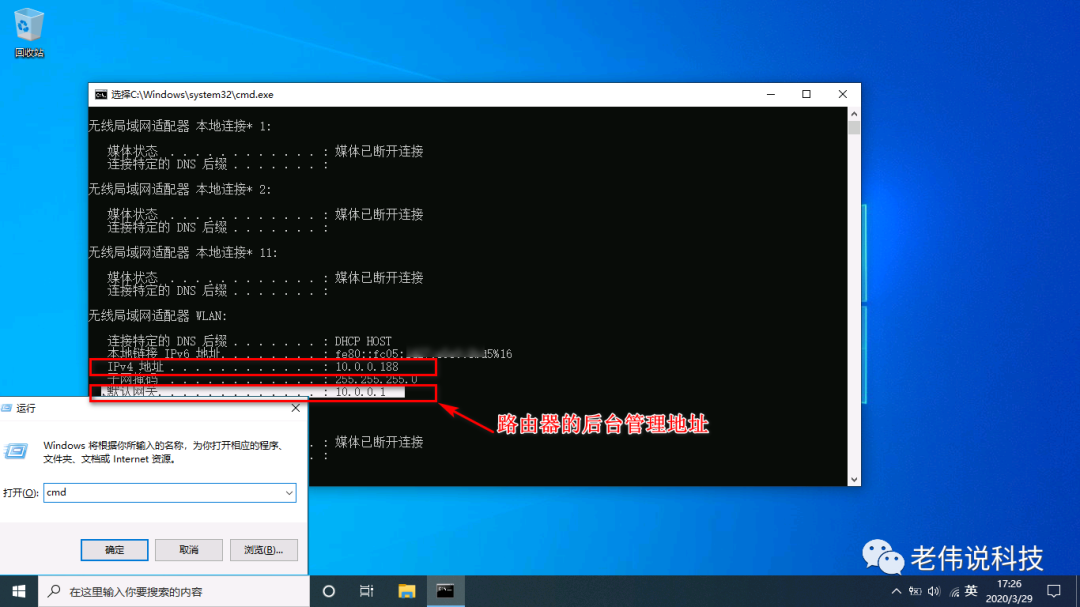Screen dimensions: 1080x607
Task: Click the Run dialog description text
Action: pyautogui.click(x=164, y=452)
